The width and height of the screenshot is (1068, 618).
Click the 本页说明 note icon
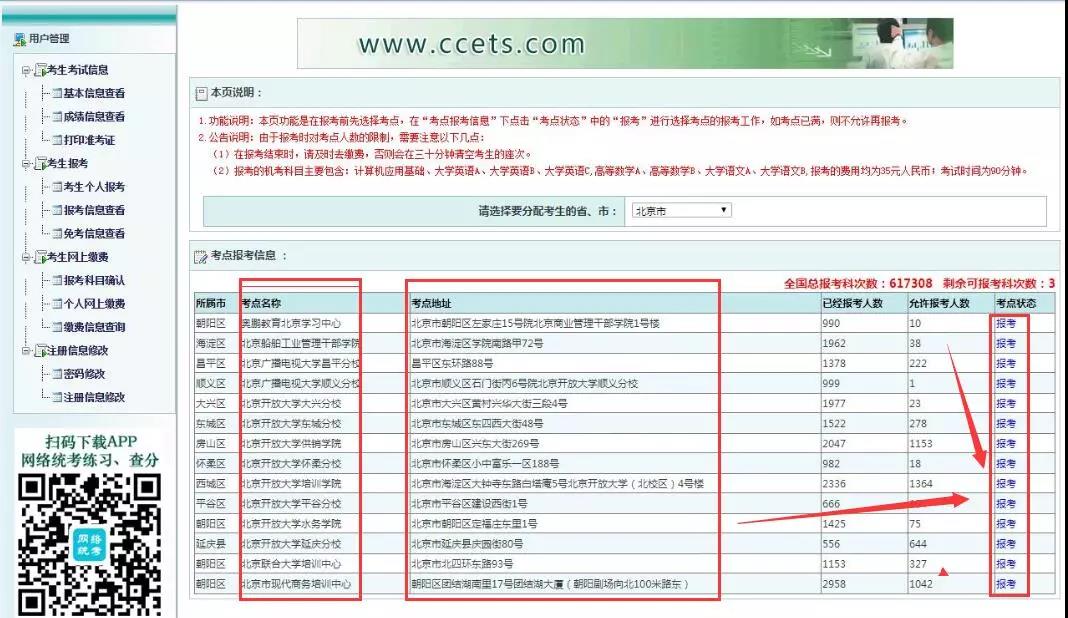(x=201, y=93)
